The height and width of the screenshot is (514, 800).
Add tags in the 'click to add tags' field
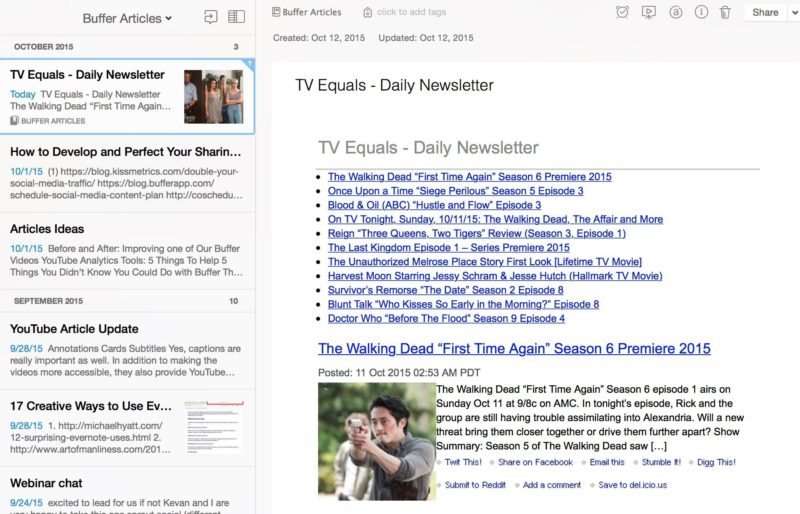pyautogui.click(x=411, y=12)
